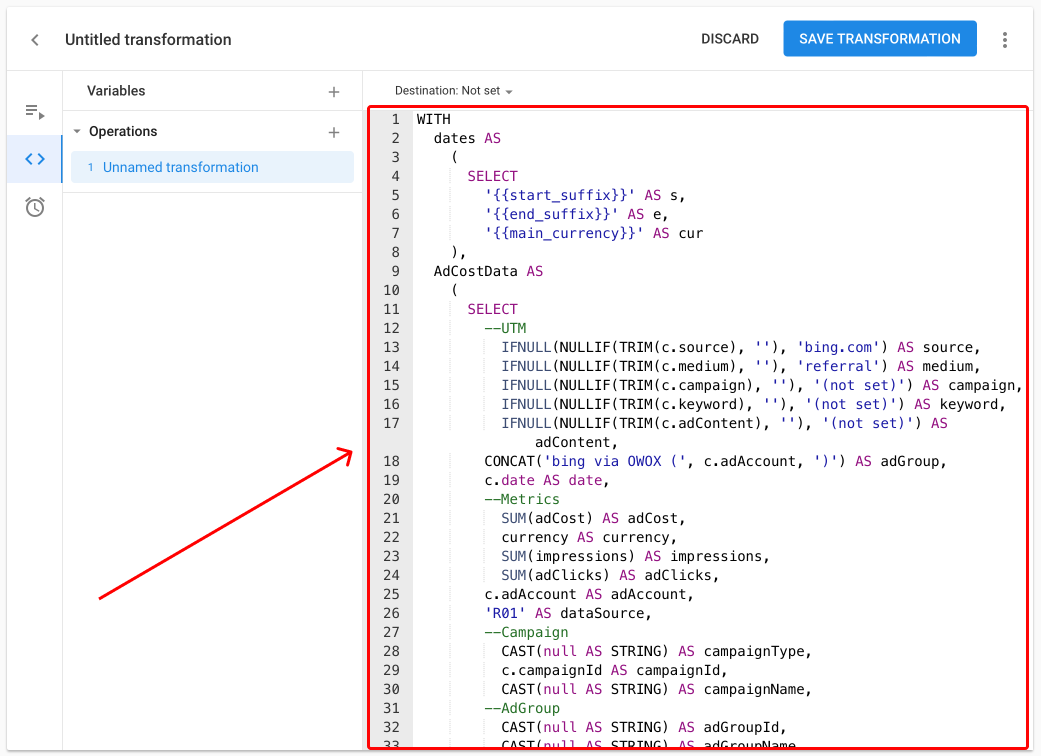Image resolution: width=1041 pixels, height=756 pixels.
Task: Click the 'R01' AS dataSource line
Action: click(568, 613)
